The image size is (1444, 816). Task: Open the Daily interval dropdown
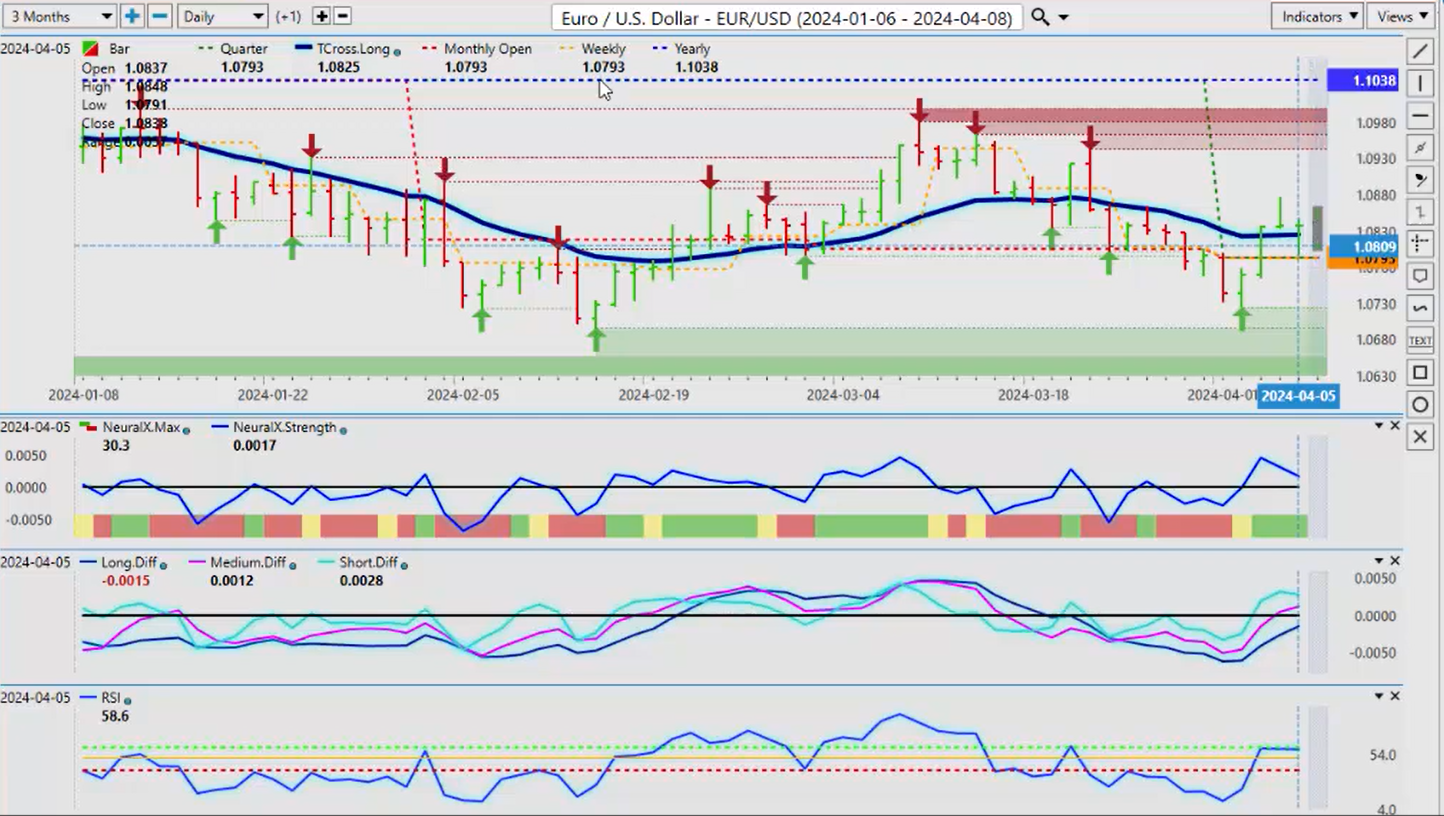click(223, 16)
